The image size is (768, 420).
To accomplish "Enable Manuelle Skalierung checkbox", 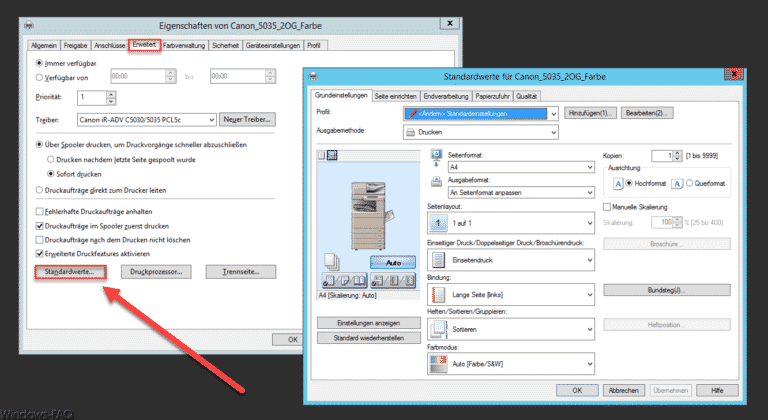I will (x=607, y=207).
